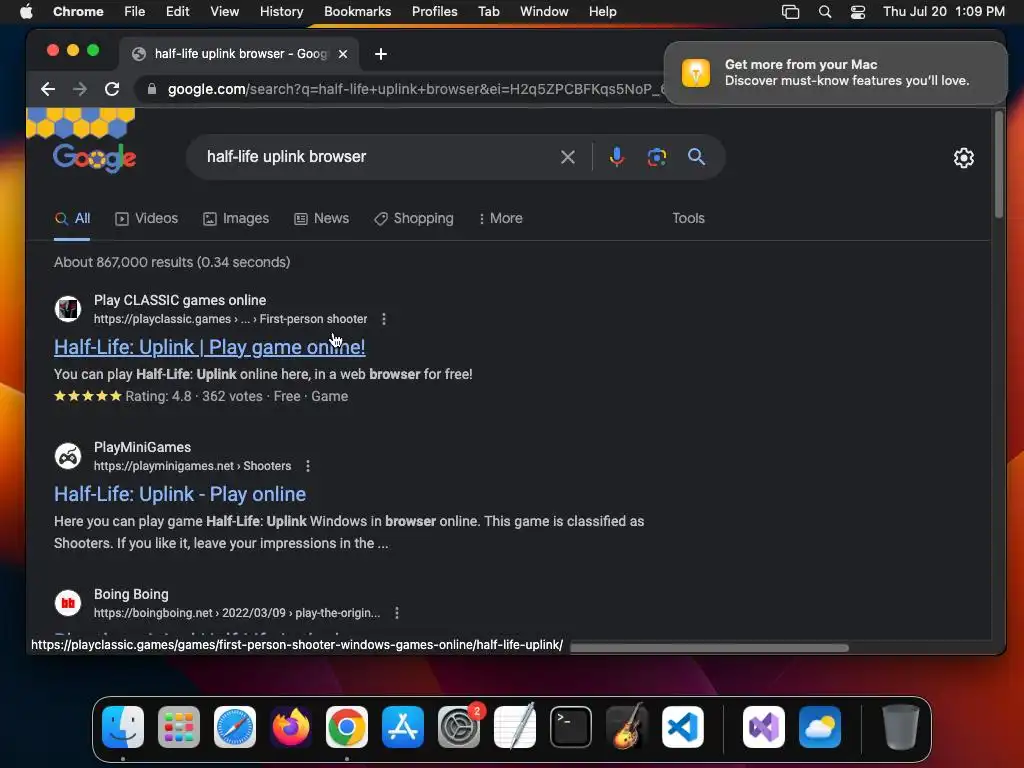
Task: Open the 'Half-Life: Uplink | Play game online!' result
Action: click(x=210, y=347)
